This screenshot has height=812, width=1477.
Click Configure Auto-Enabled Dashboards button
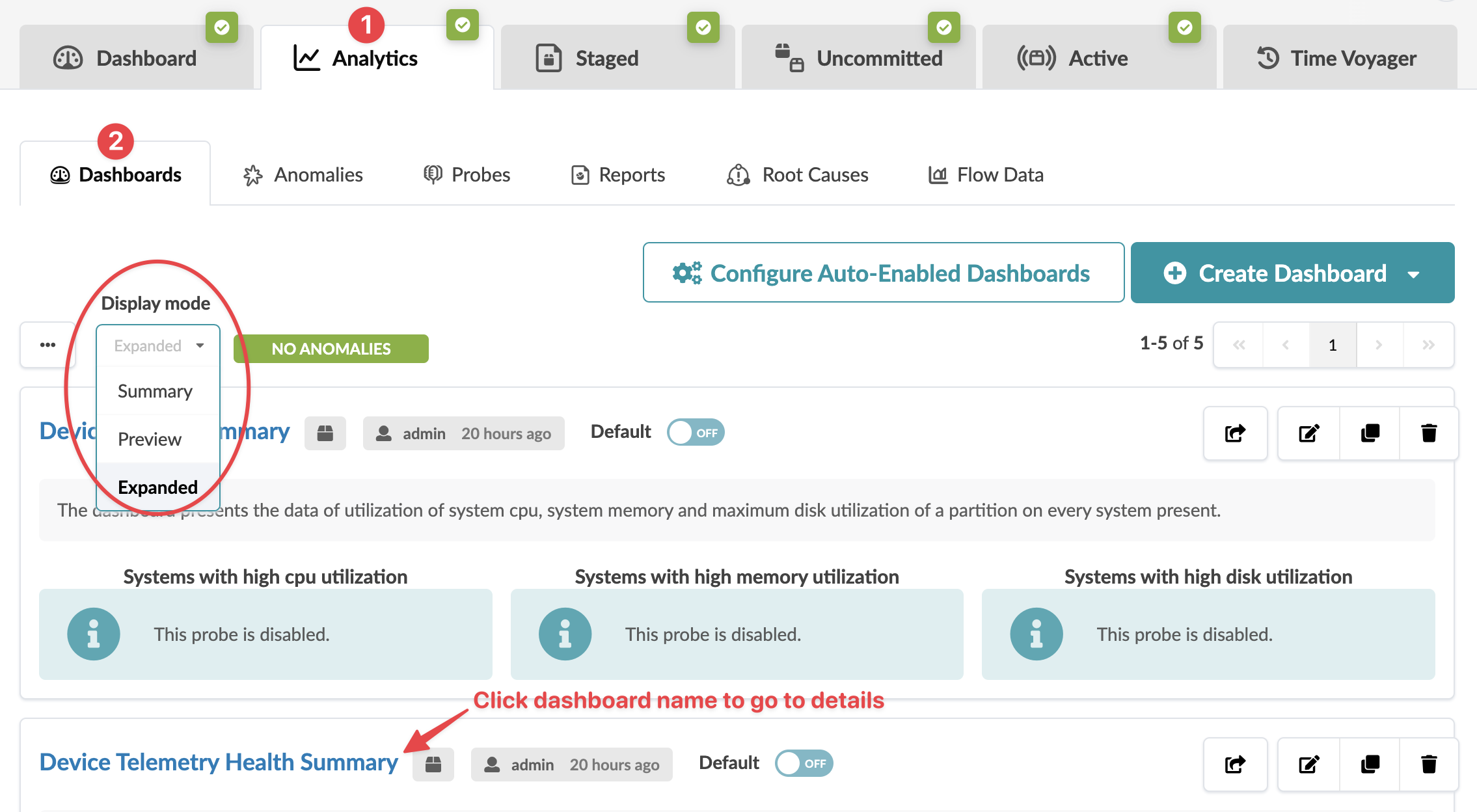(883, 273)
